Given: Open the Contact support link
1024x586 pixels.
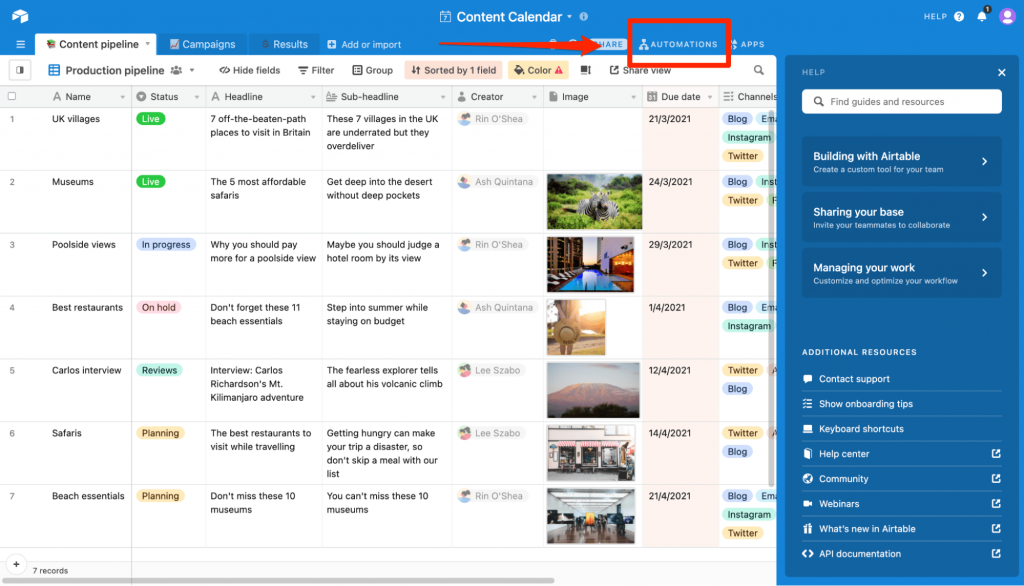Looking at the screenshot, I should tap(853, 379).
